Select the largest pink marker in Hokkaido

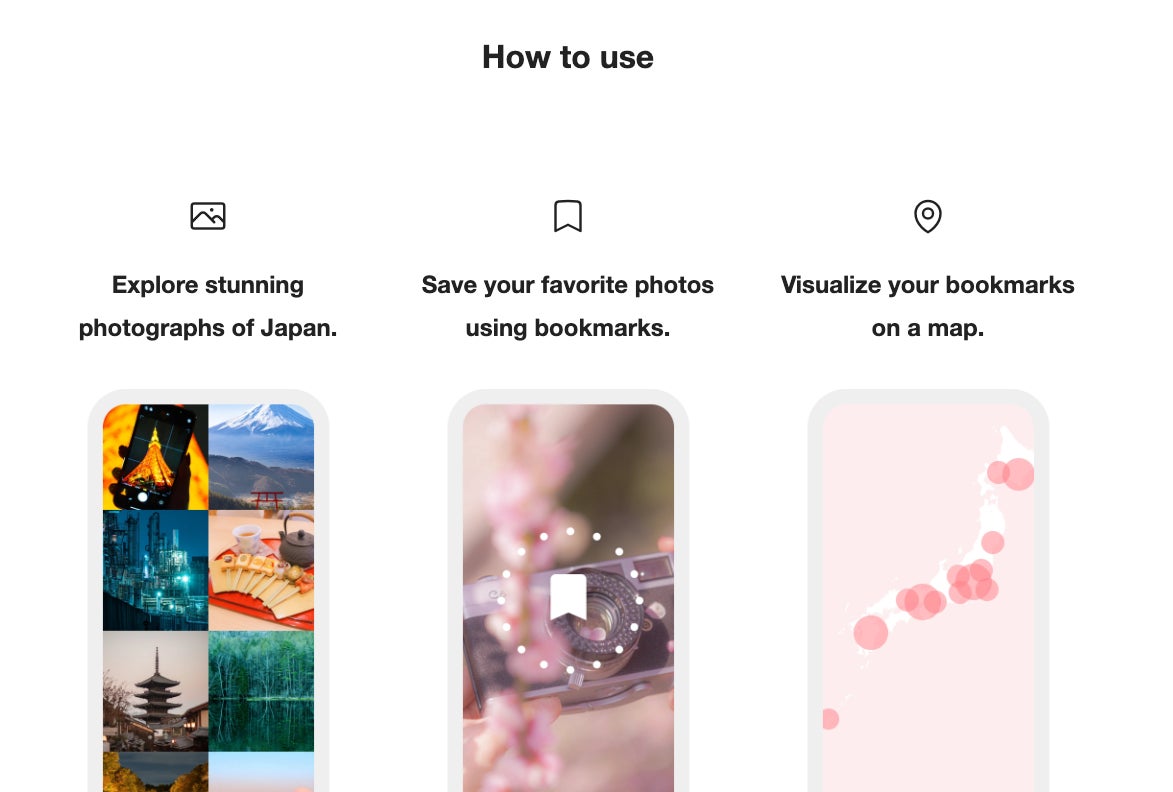coord(1018,474)
